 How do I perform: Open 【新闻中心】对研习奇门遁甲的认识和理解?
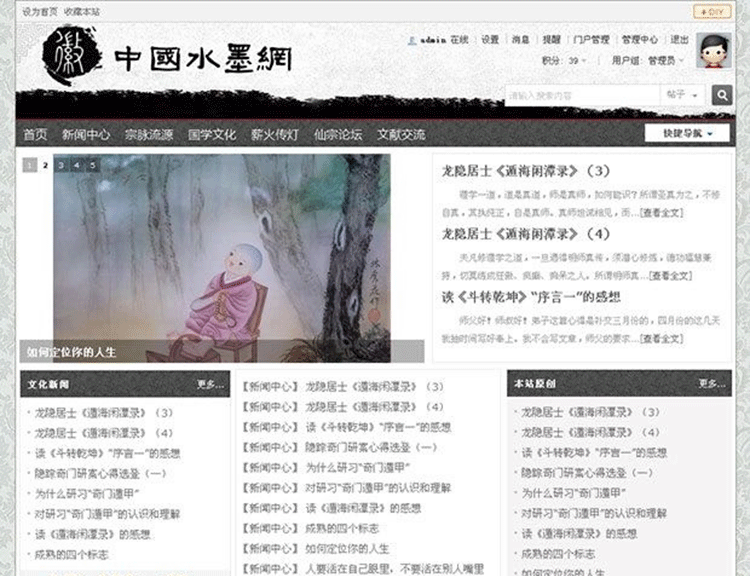pos(346,488)
